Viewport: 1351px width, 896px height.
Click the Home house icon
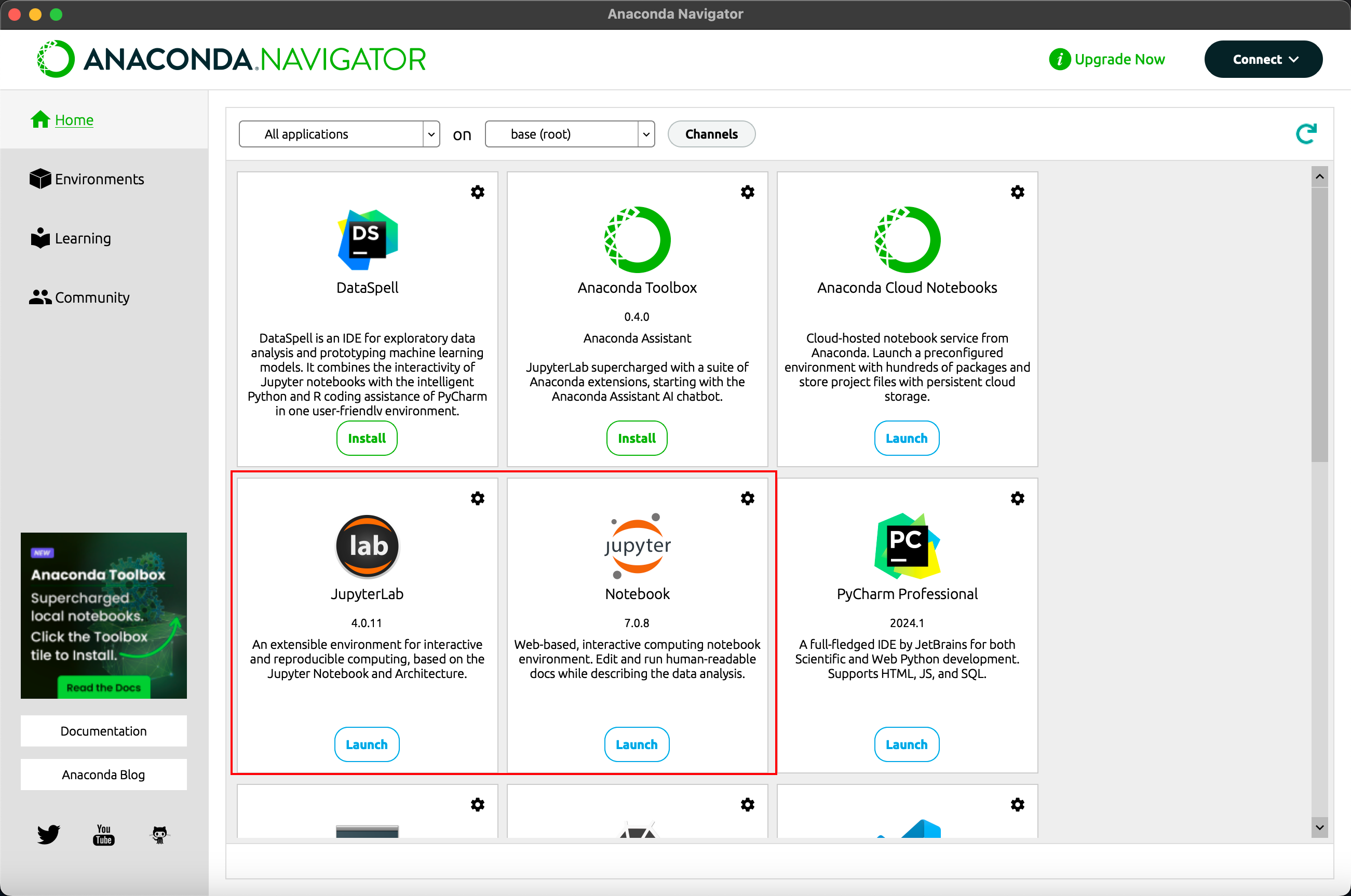[x=40, y=119]
